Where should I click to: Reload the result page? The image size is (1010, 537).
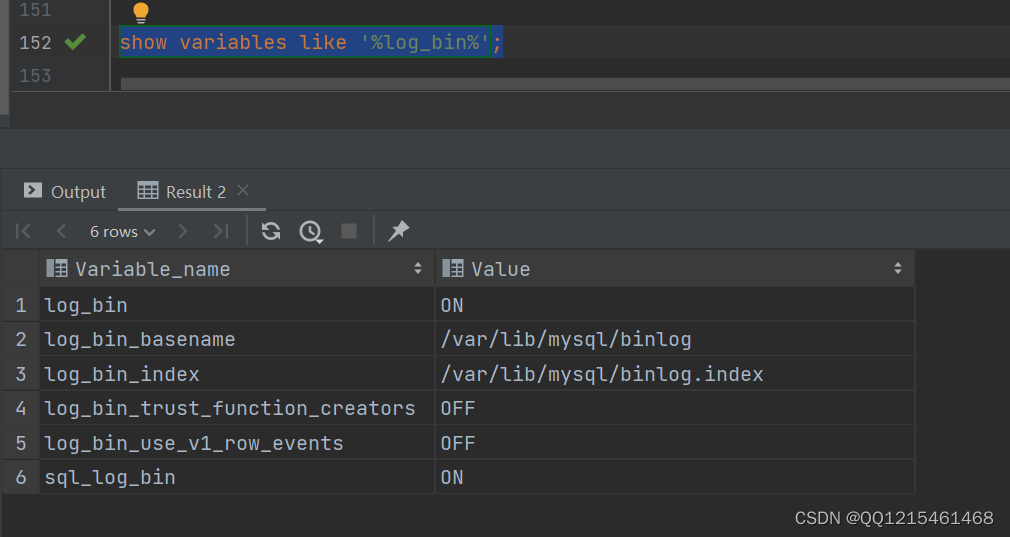pos(271,231)
